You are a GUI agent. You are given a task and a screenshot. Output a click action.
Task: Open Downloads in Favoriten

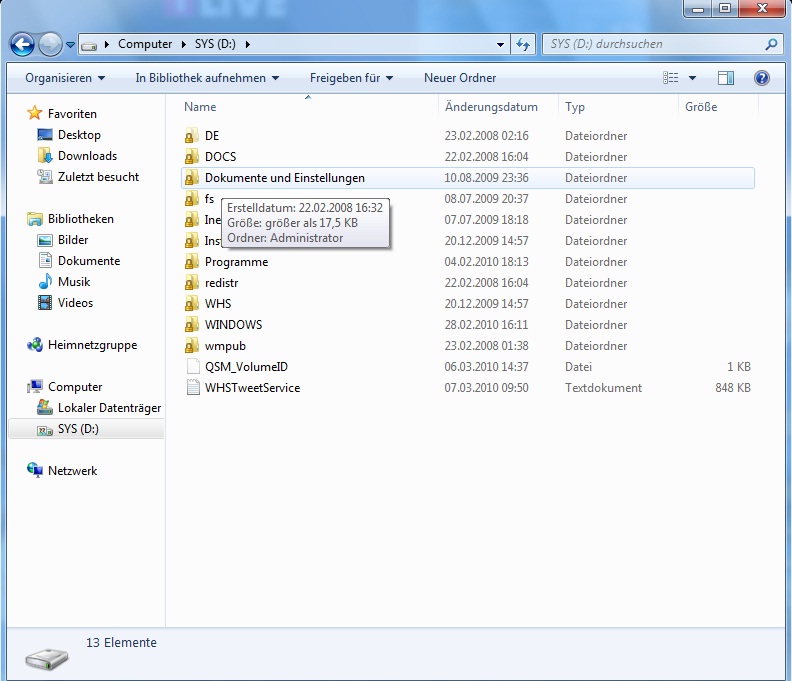click(x=87, y=156)
